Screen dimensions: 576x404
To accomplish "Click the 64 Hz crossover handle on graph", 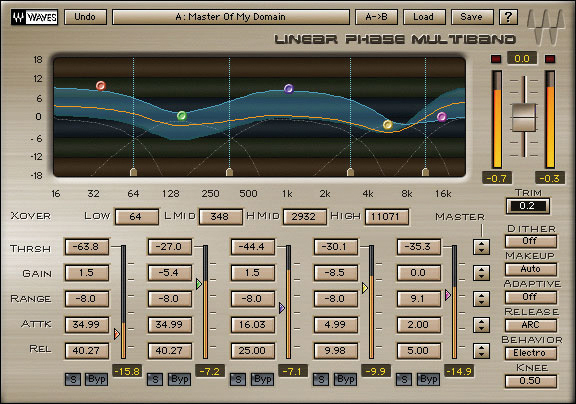I will [133, 172].
